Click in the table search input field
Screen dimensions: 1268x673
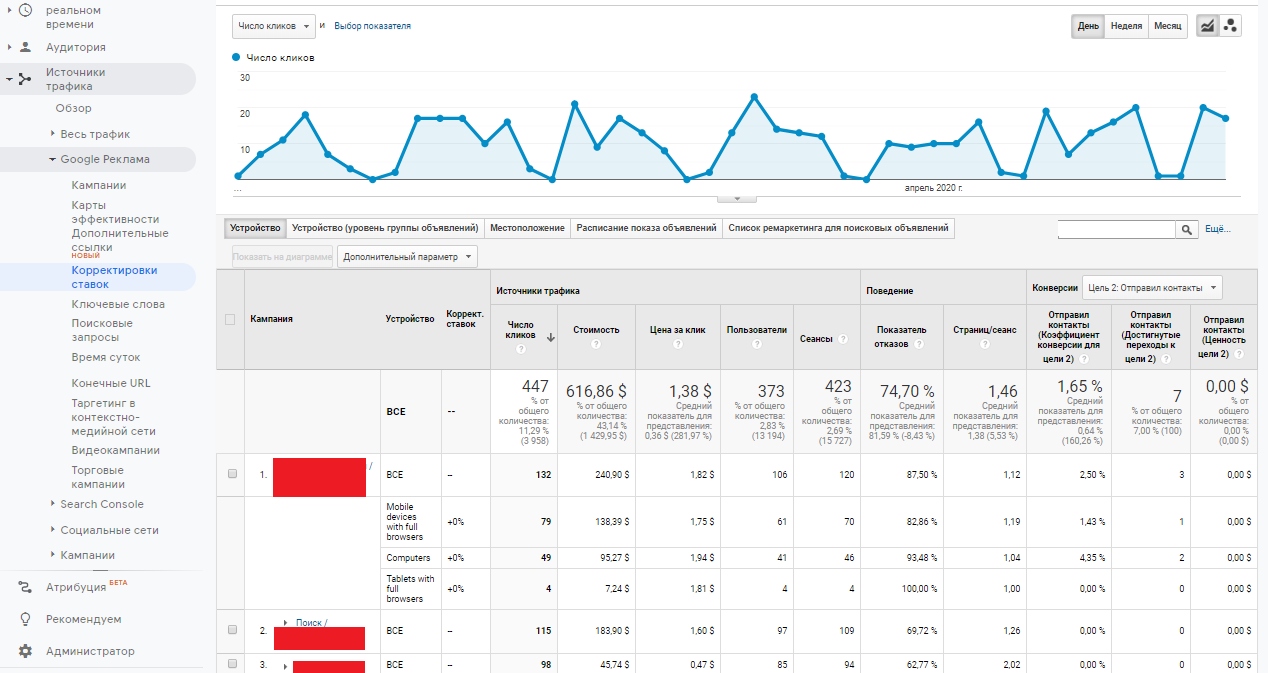tap(1116, 230)
